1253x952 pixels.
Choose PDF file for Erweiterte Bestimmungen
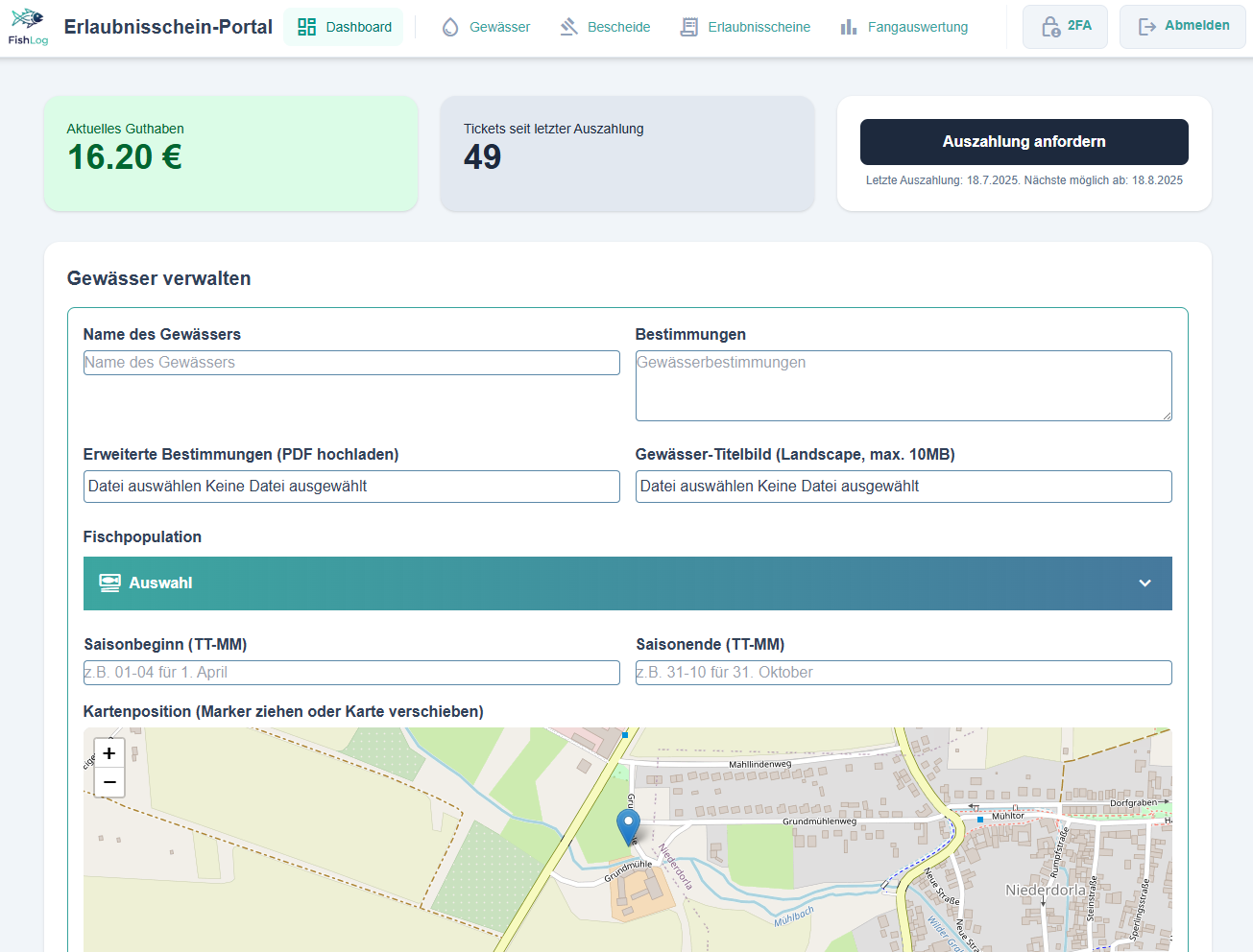[x=351, y=487]
